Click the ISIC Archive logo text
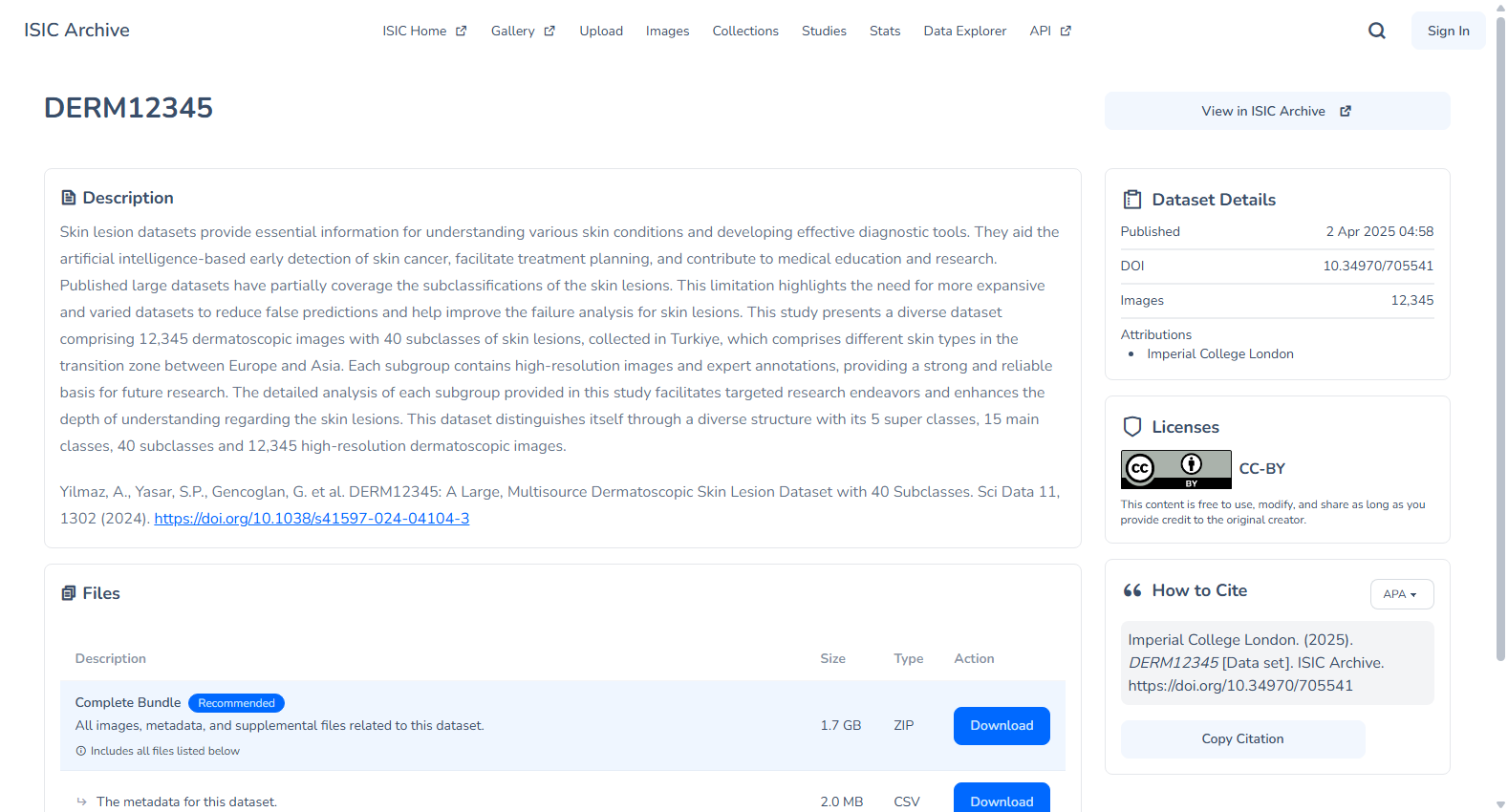This screenshot has height=812, width=1508. (x=76, y=30)
